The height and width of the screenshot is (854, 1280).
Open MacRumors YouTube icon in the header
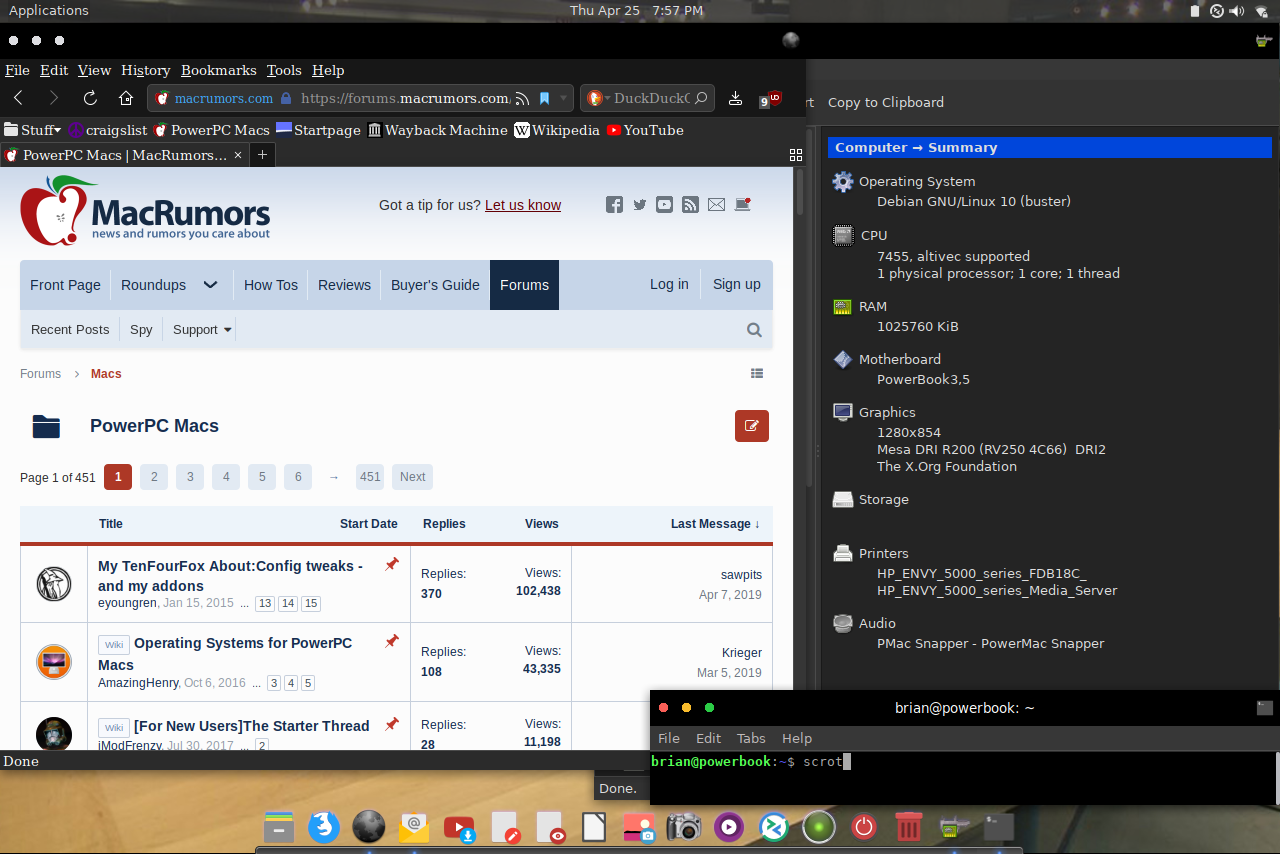[x=665, y=205]
